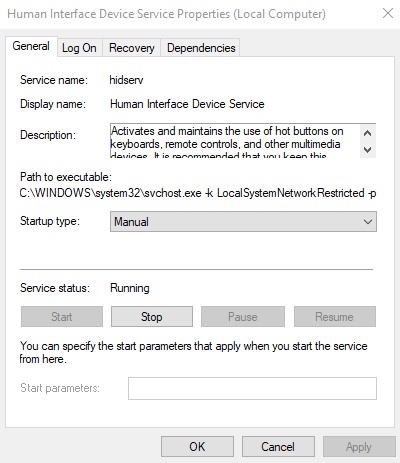Viewport: 400px width, 463px height.
Task: Click the Resume service button
Action: (335, 316)
